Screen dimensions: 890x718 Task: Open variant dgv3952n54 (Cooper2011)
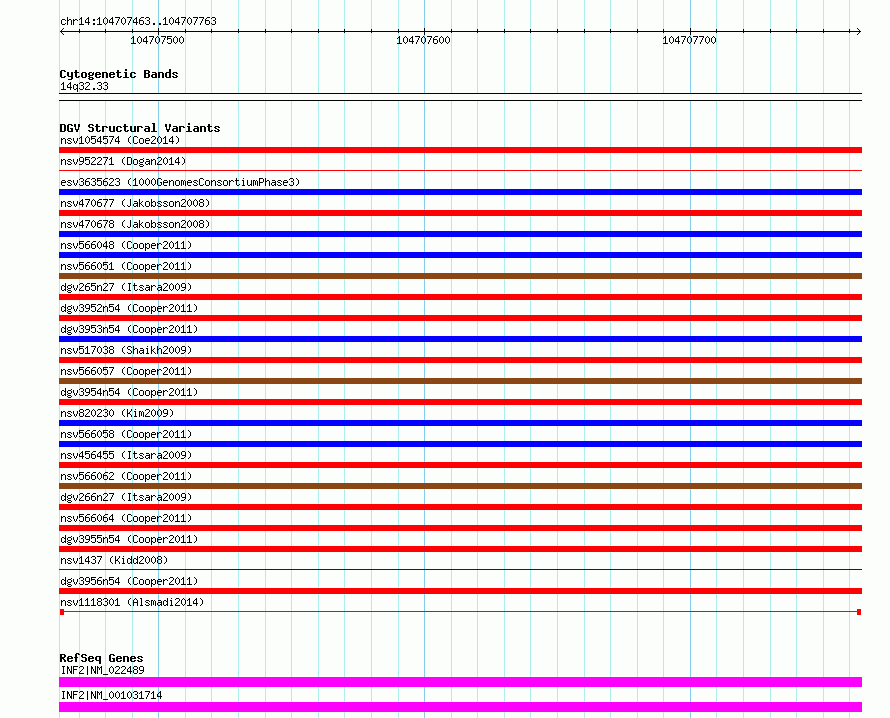[129, 308]
